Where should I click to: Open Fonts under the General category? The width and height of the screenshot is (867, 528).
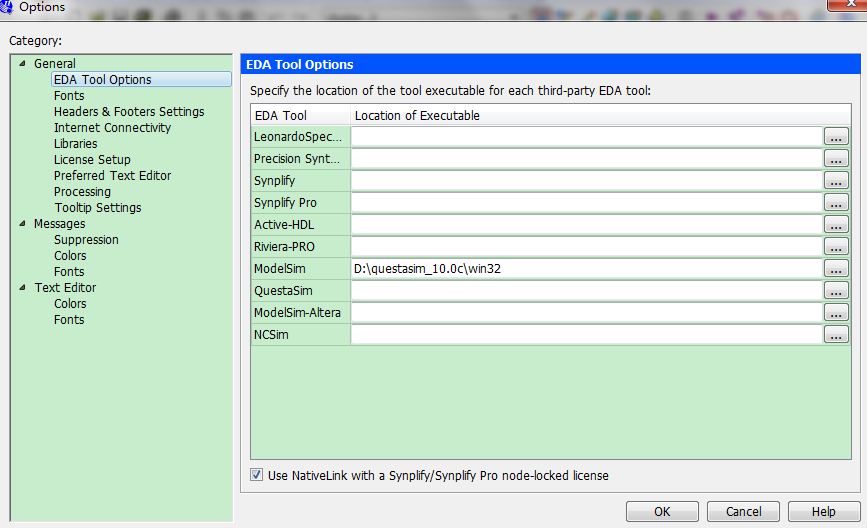point(69,96)
